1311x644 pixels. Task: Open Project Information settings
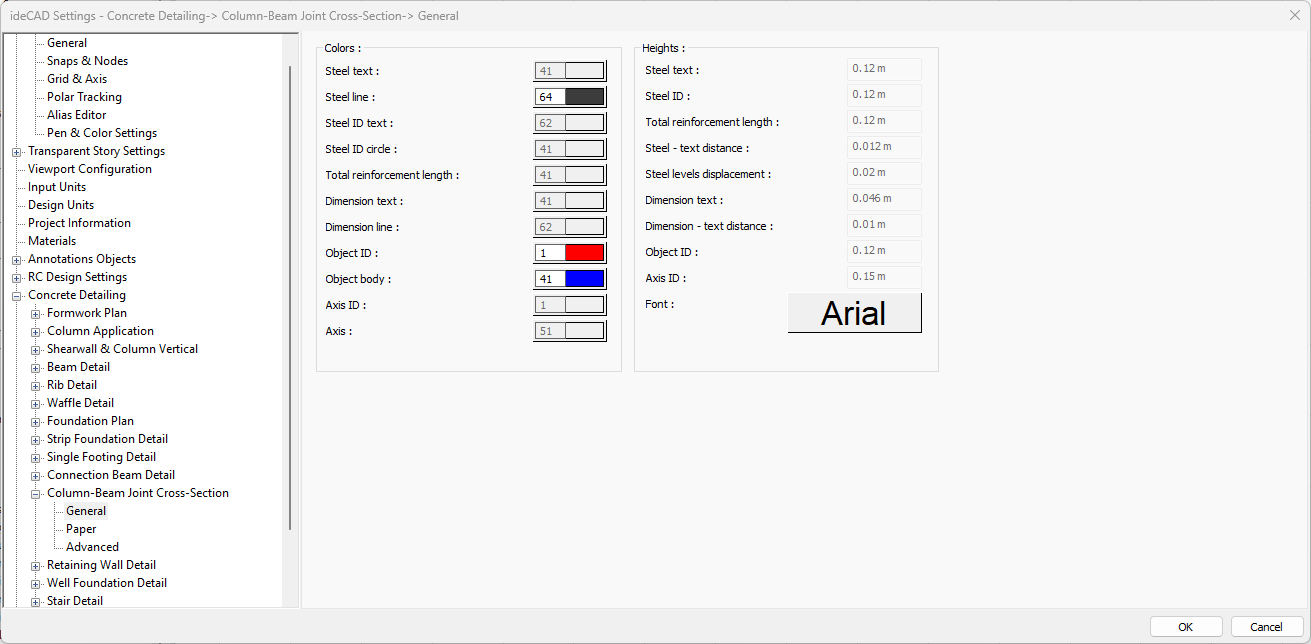click(x=79, y=223)
